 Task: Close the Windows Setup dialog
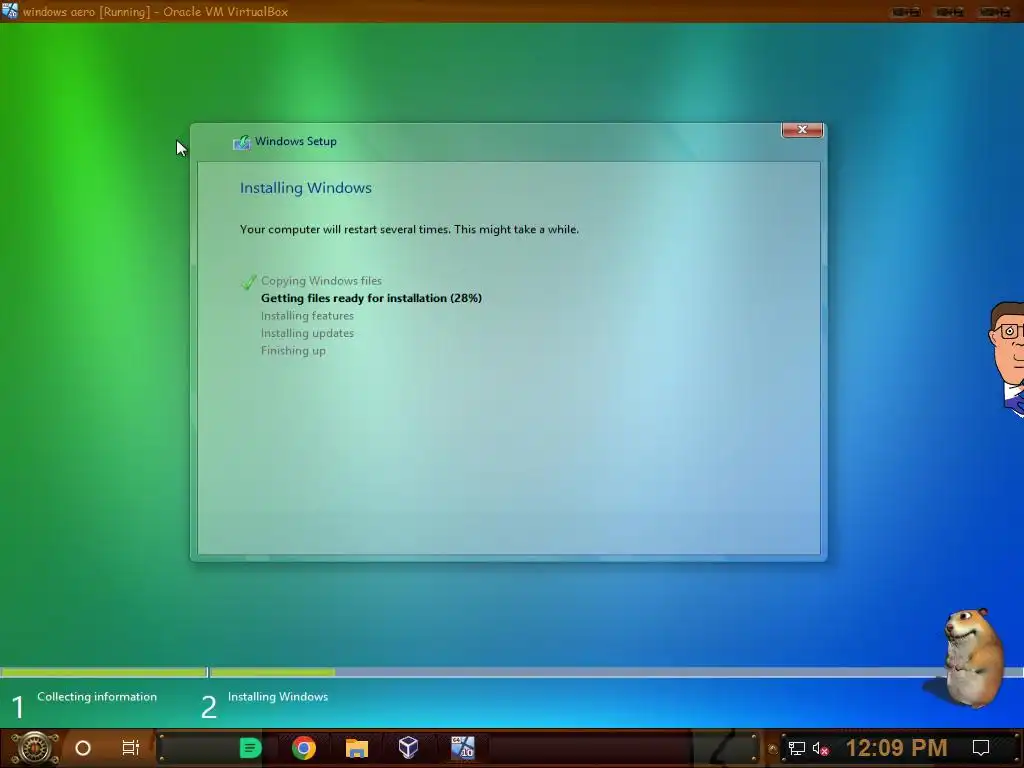coord(803,130)
